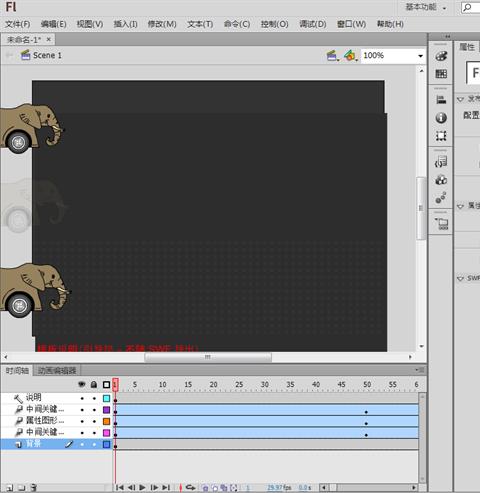
Task: Toggle lock dot of 背景 layer
Action: click(94, 444)
